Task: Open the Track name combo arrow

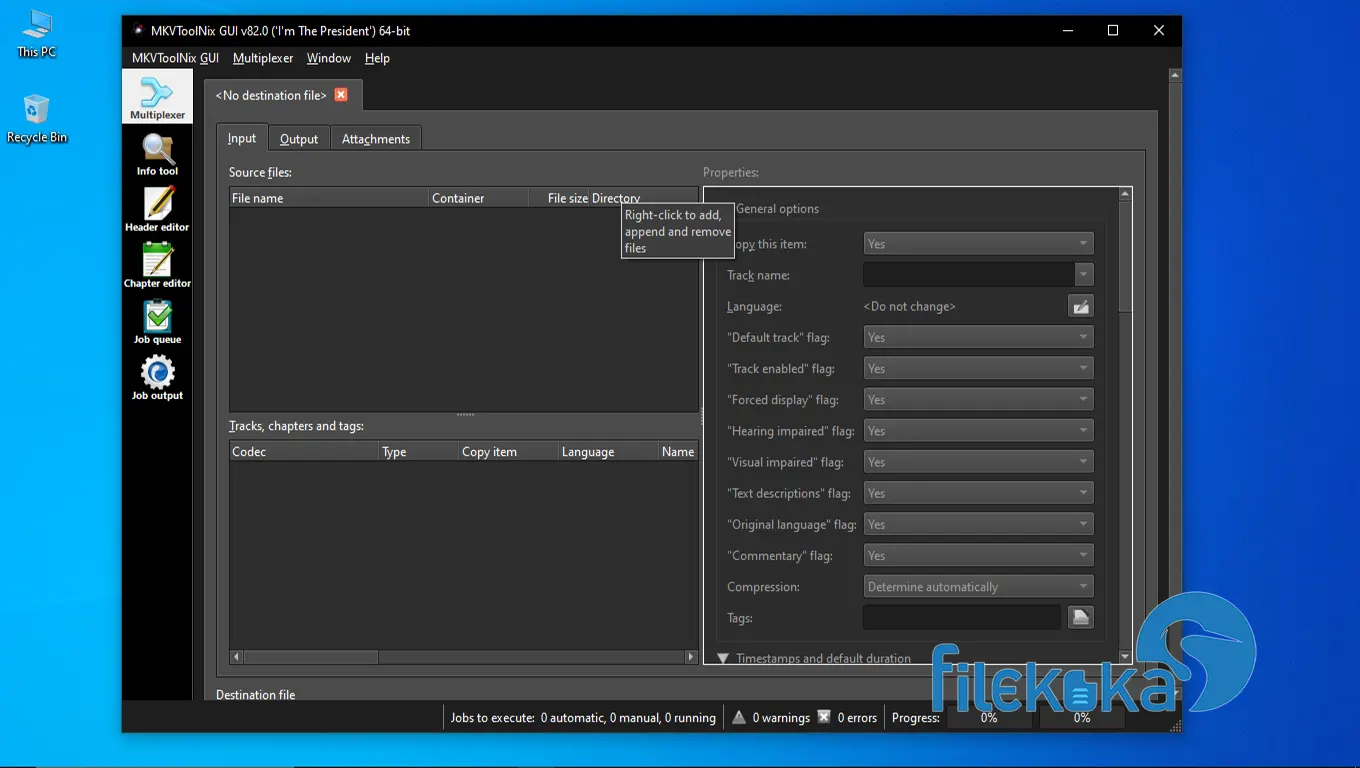Action: [1083, 274]
